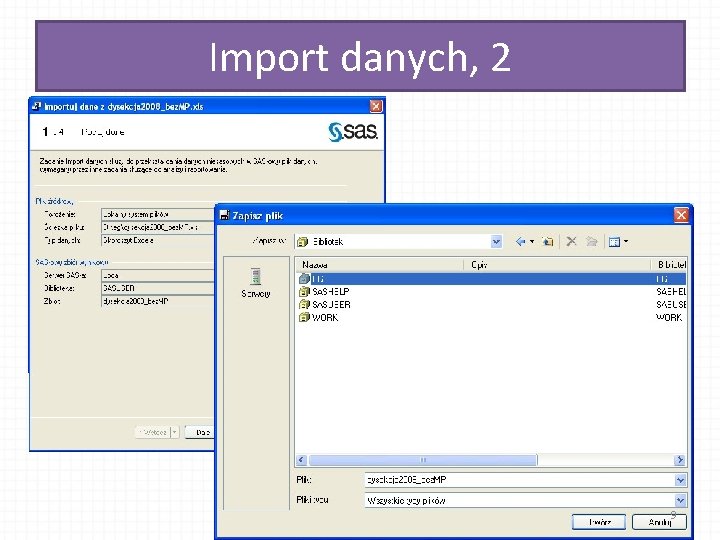Click the Zbiór dataset name field
Image resolution: width=720 pixels, height=540 pixels.
point(158,301)
